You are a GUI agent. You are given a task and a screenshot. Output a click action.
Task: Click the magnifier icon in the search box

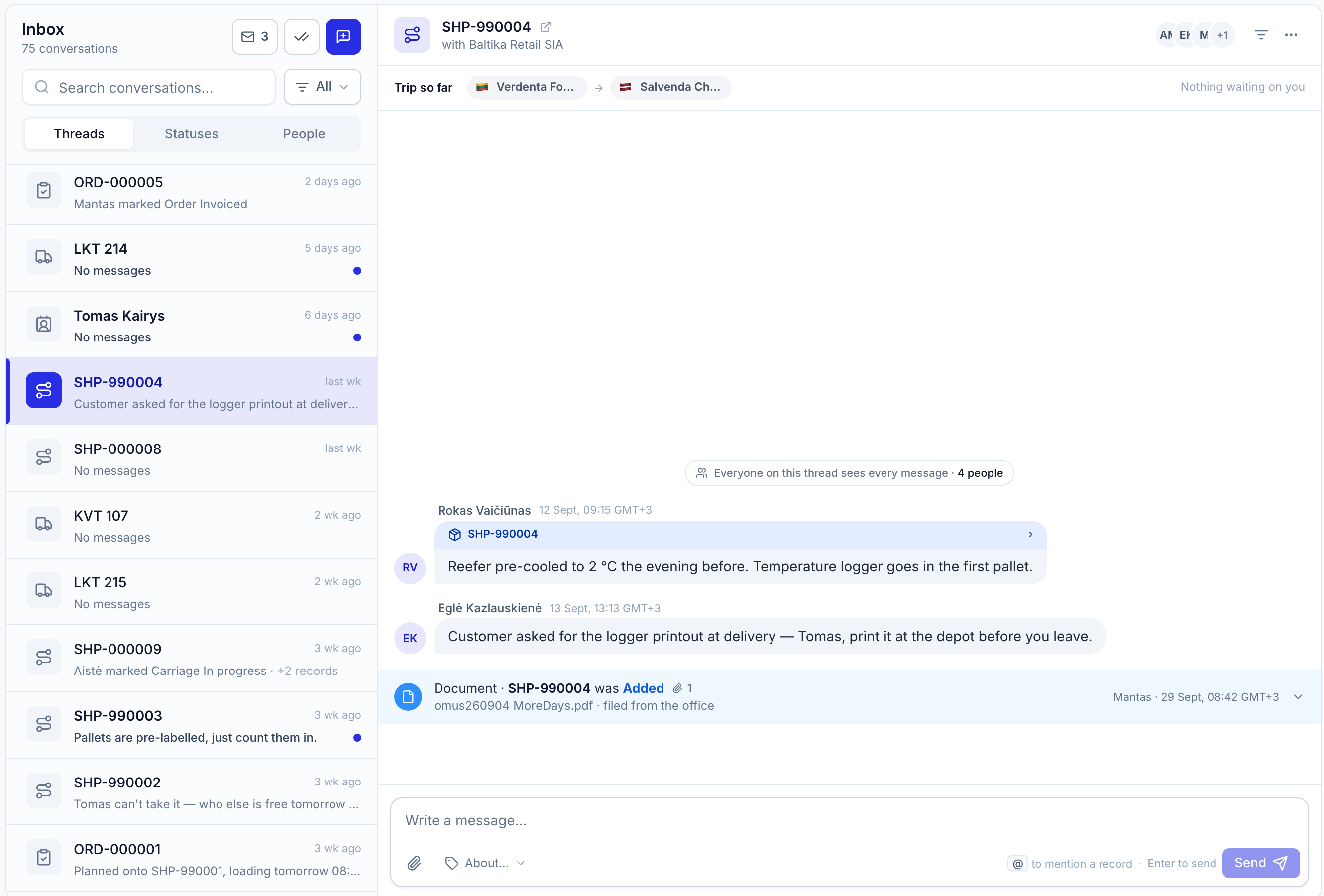[42, 87]
